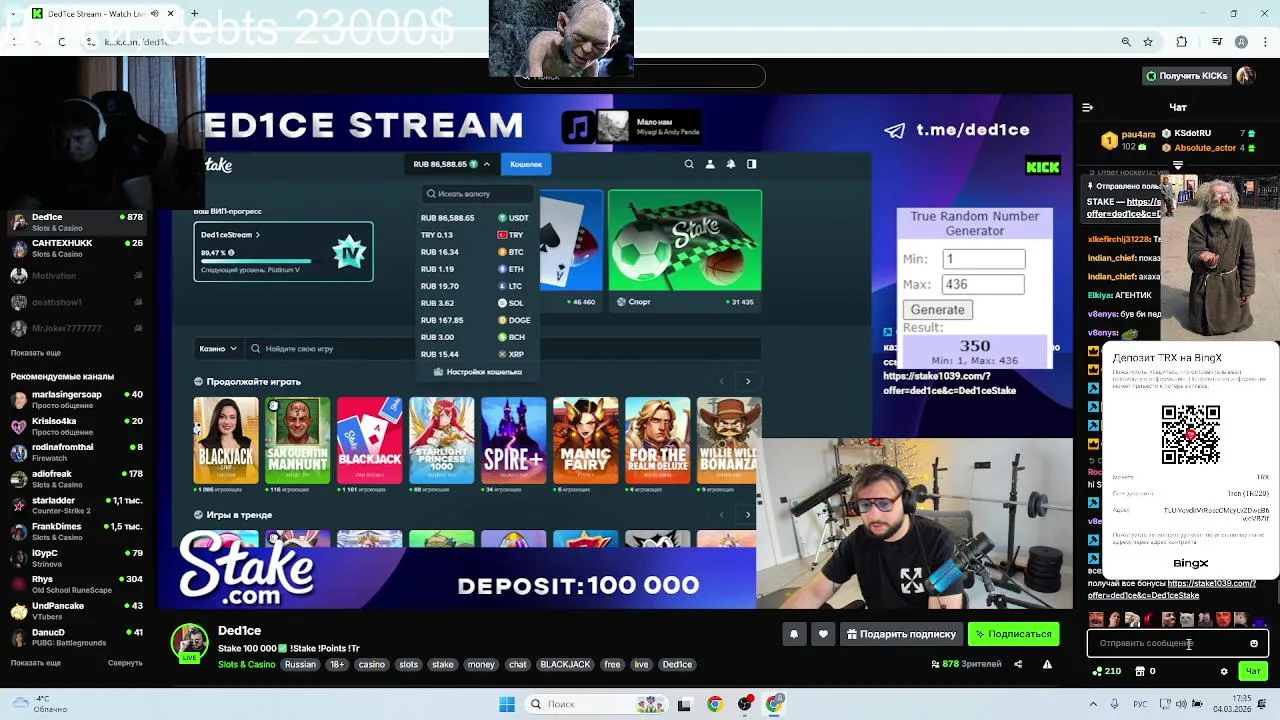Click Подарить подписку gift button
The height and width of the screenshot is (720, 1280).
[x=901, y=634]
